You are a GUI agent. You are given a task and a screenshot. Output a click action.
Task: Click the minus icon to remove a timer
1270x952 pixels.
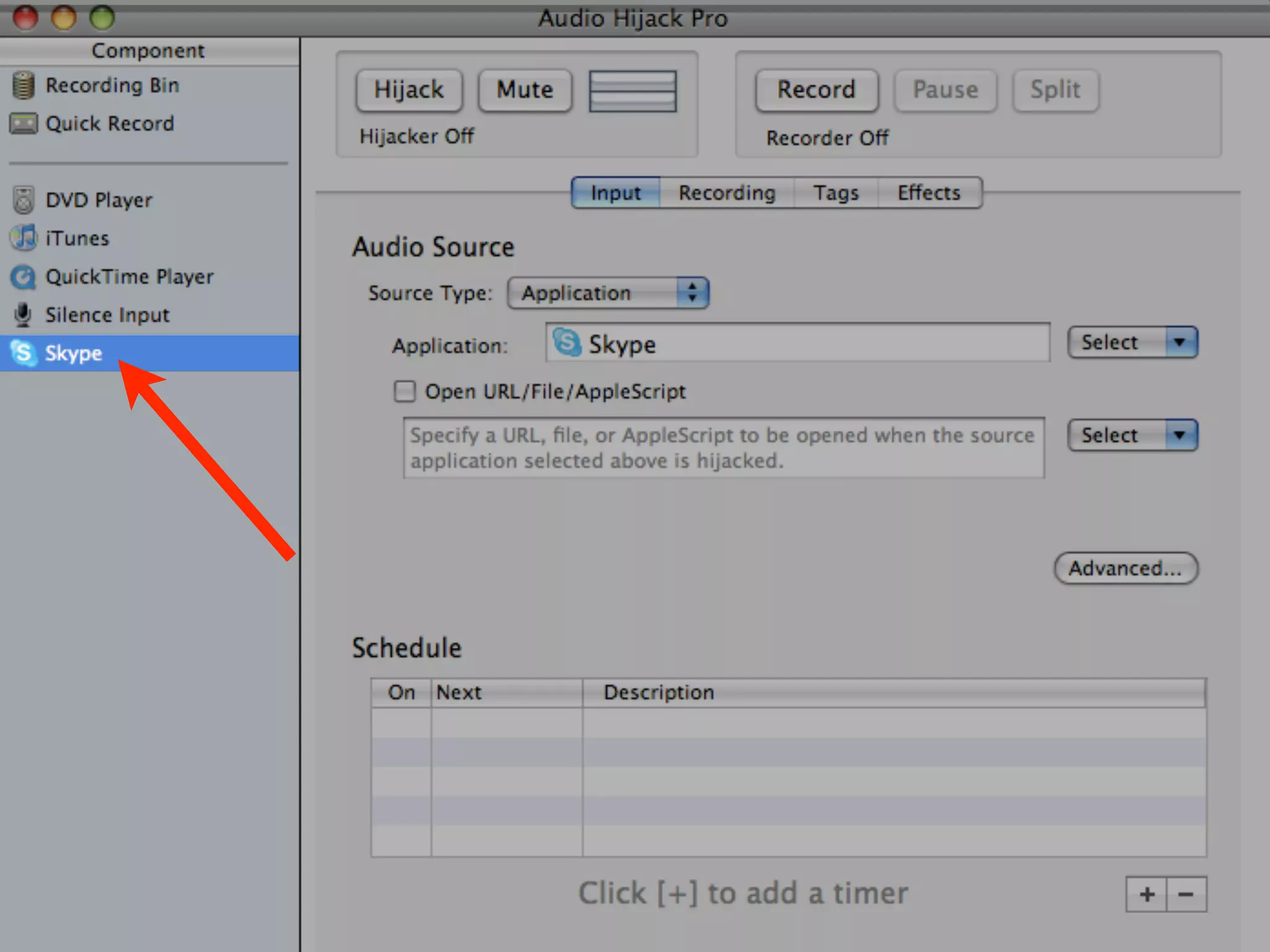[x=1186, y=894]
